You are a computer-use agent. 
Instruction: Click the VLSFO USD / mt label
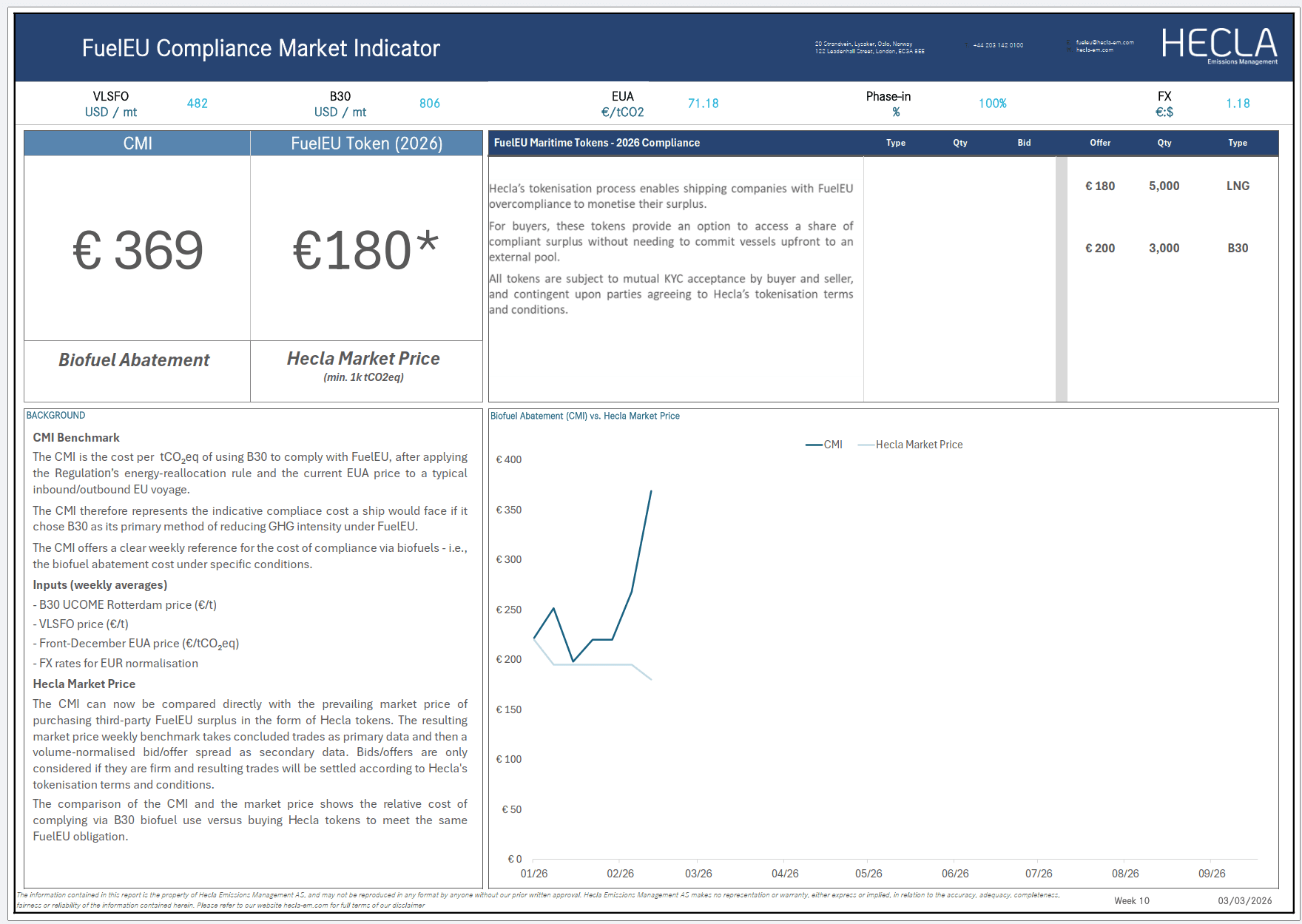111,104
